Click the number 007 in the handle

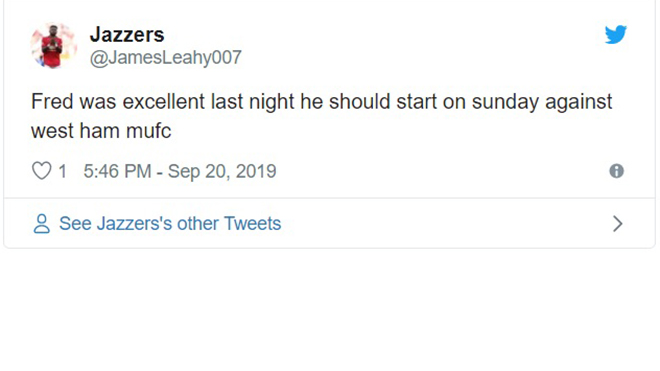(226, 57)
